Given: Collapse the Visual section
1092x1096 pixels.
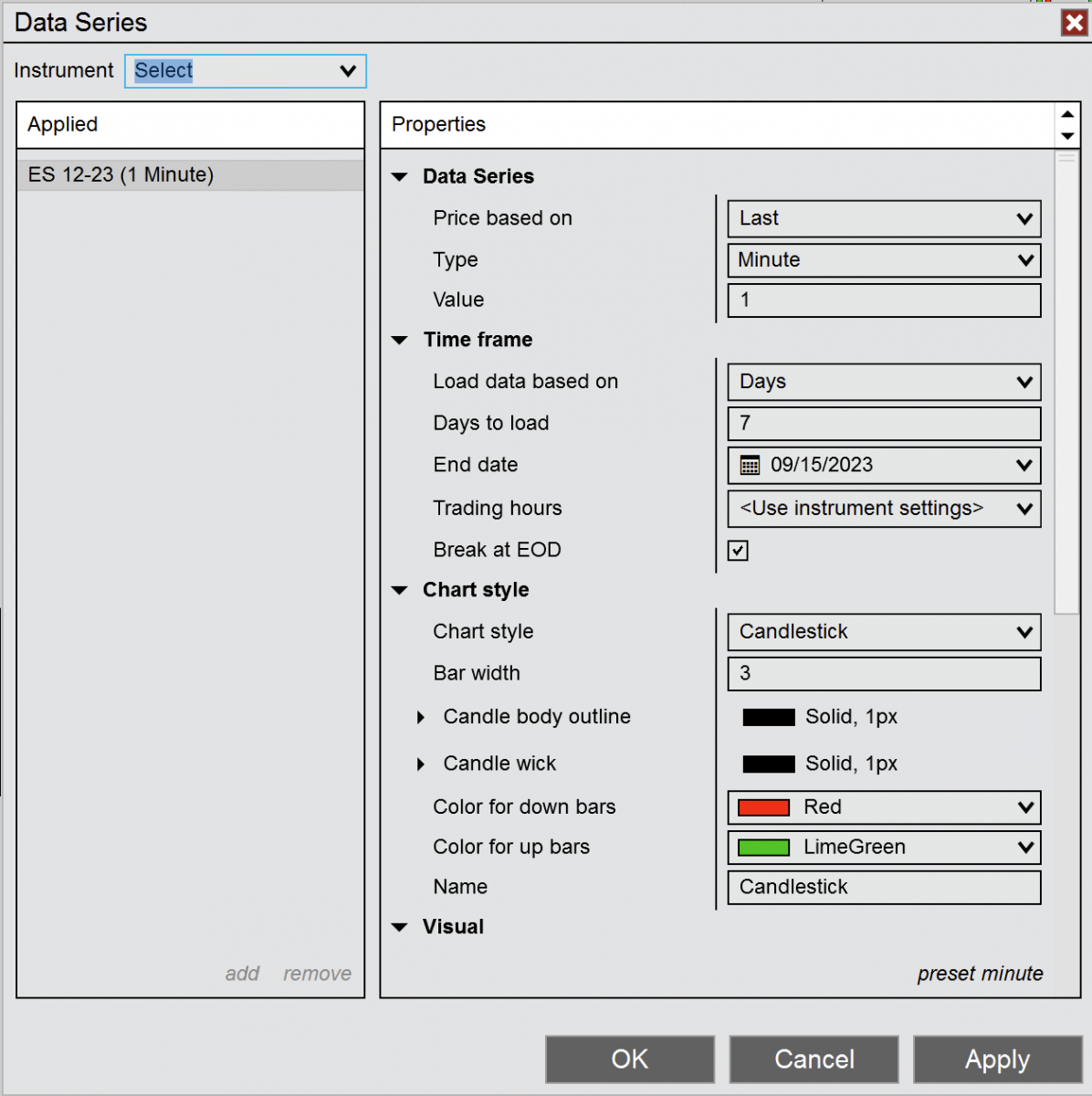Looking at the screenshot, I should [x=399, y=928].
